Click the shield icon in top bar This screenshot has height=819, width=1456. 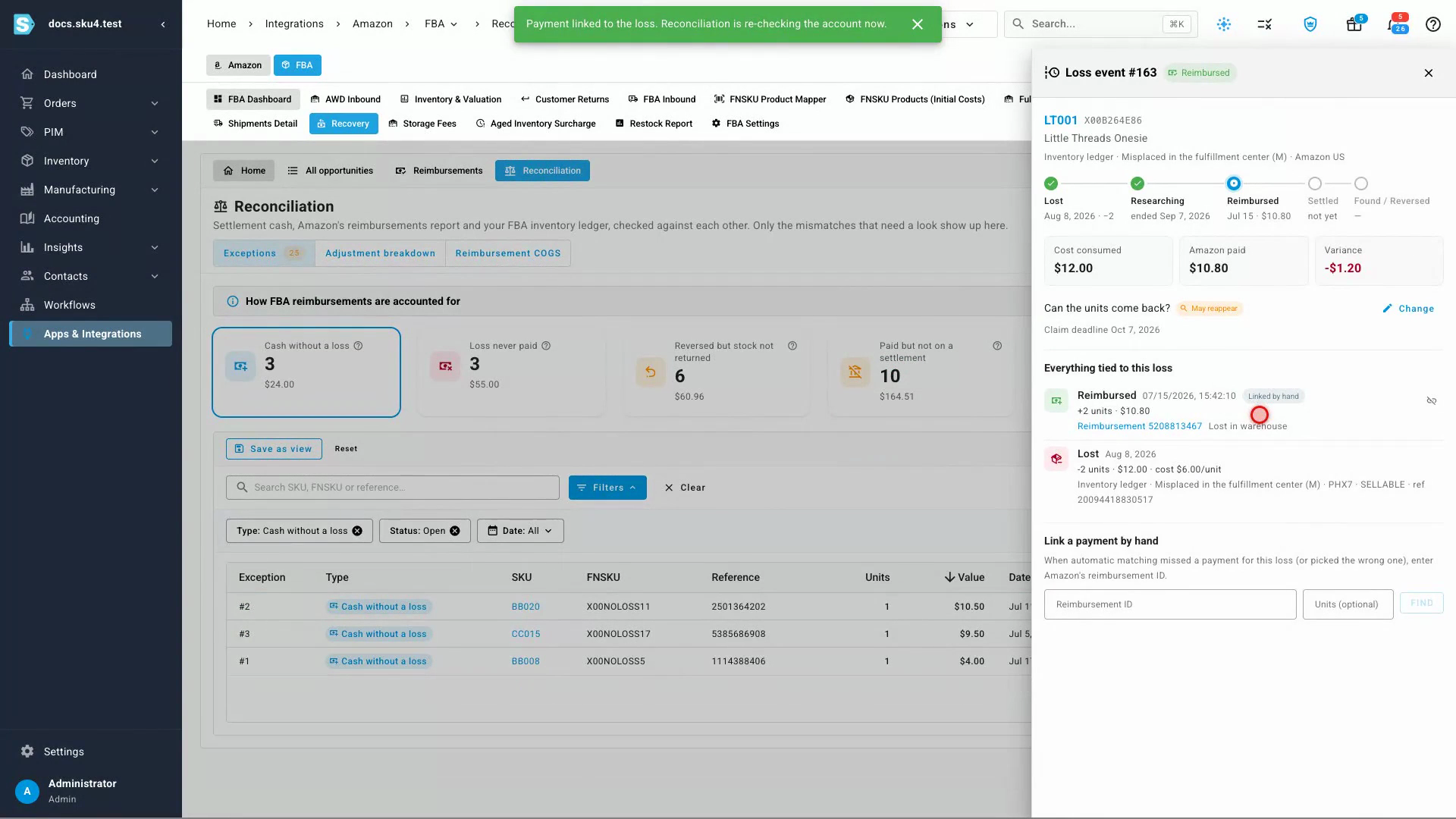pyautogui.click(x=1310, y=24)
